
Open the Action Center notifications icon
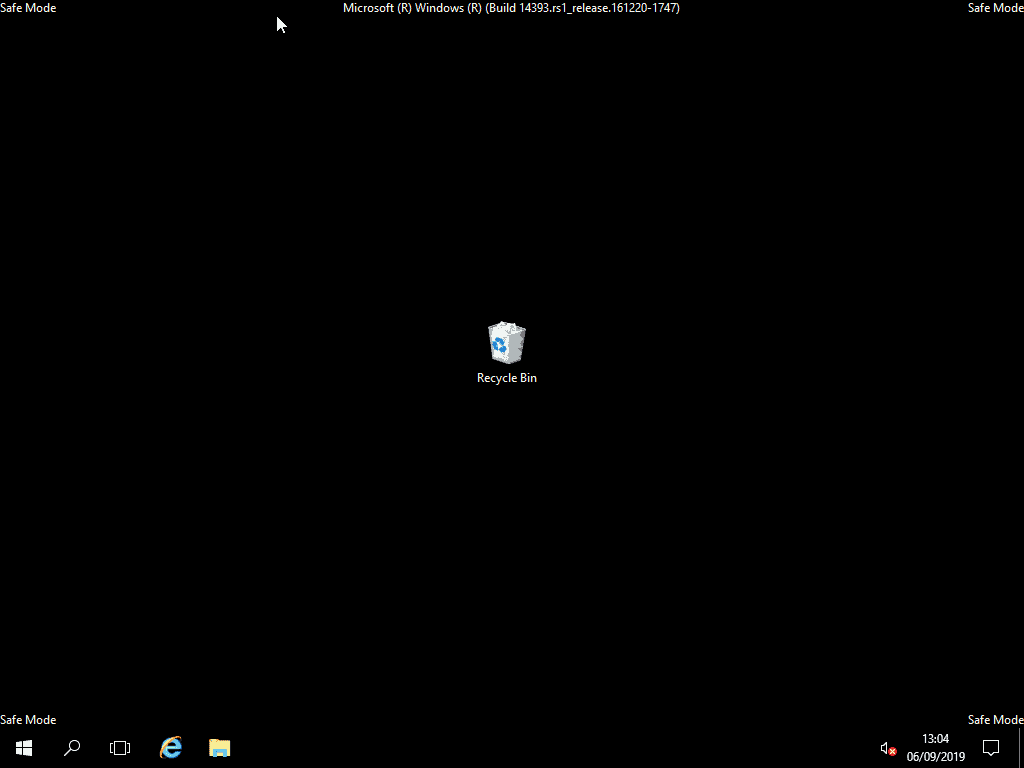tap(991, 748)
